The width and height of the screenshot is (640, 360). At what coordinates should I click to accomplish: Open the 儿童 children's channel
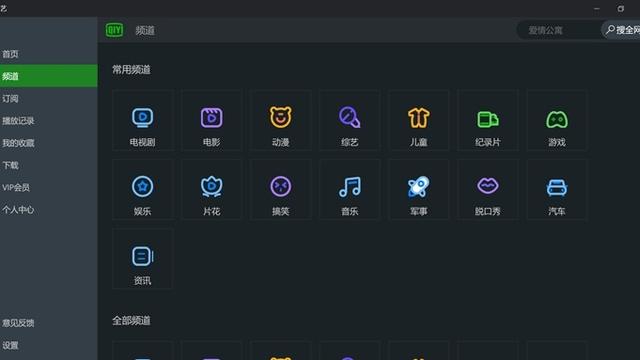pos(419,120)
